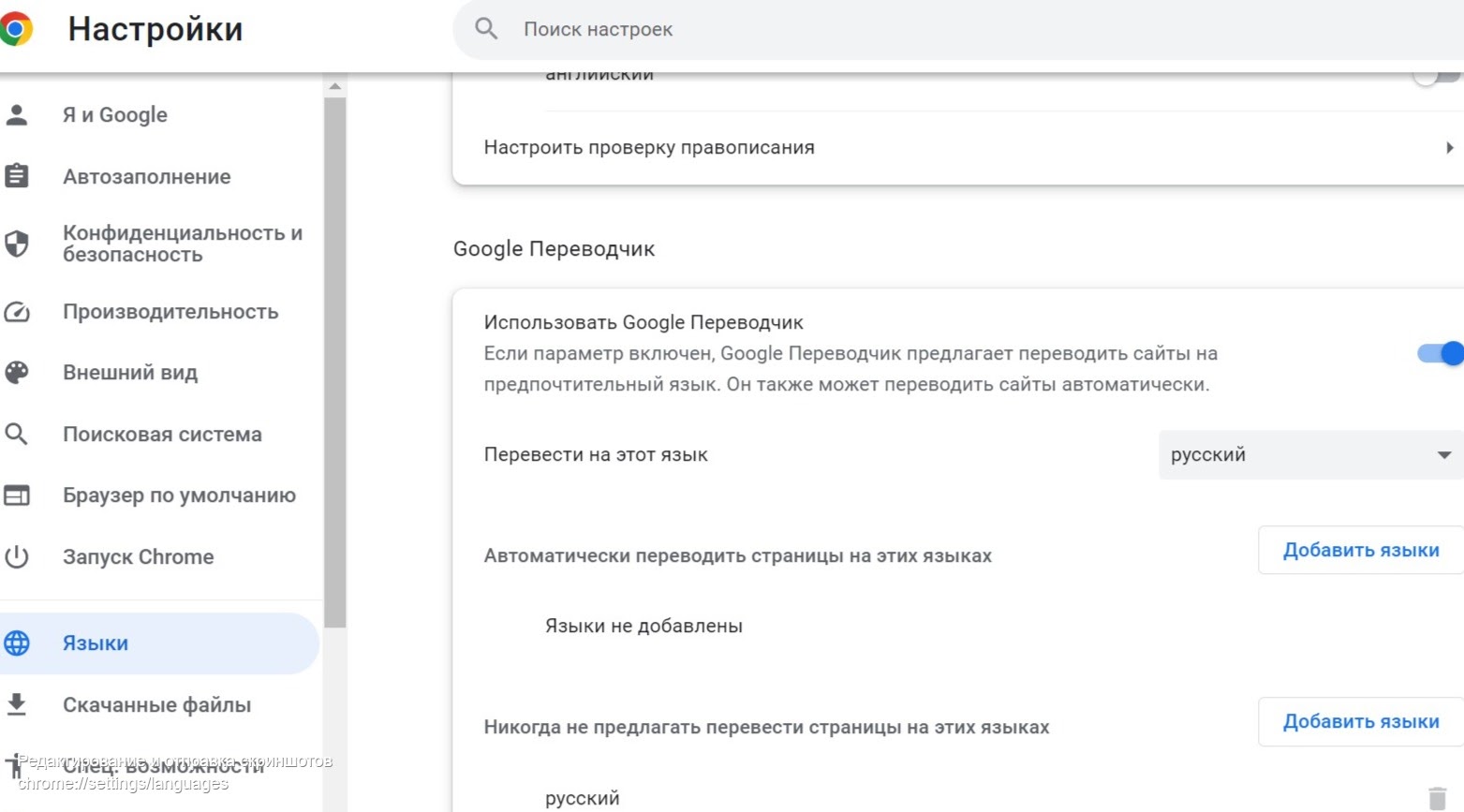Click the download icon for Скачанные файлы

pos(17,704)
